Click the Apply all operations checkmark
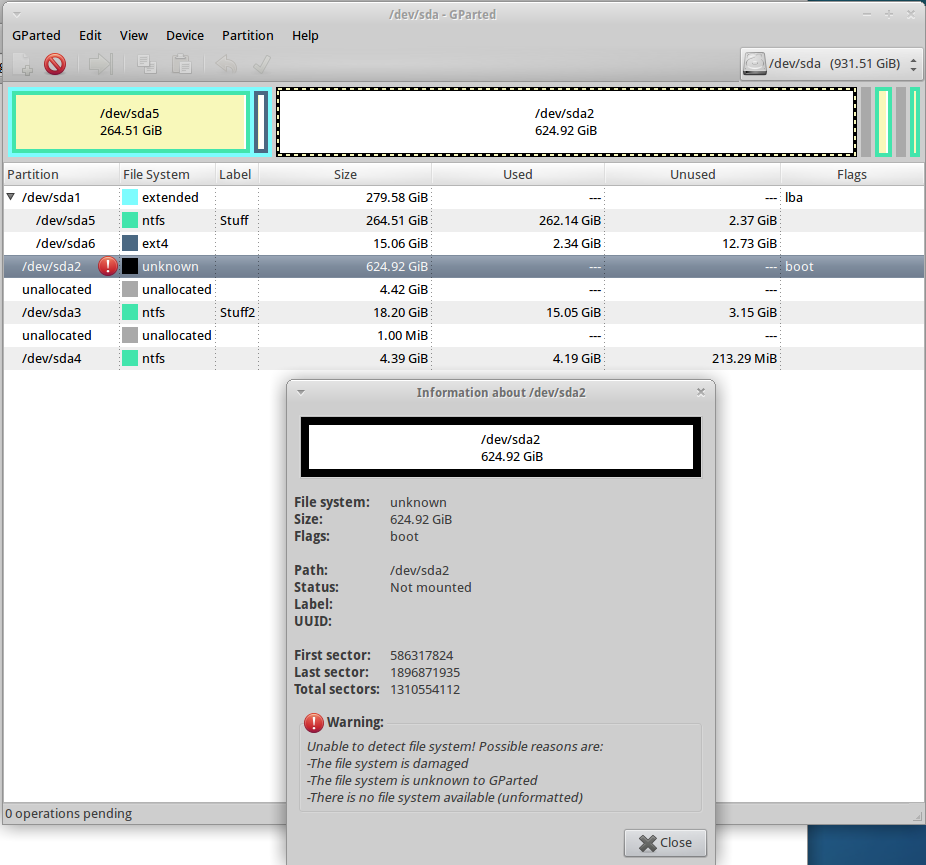Image resolution: width=926 pixels, height=865 pixels. coord(262,64)
